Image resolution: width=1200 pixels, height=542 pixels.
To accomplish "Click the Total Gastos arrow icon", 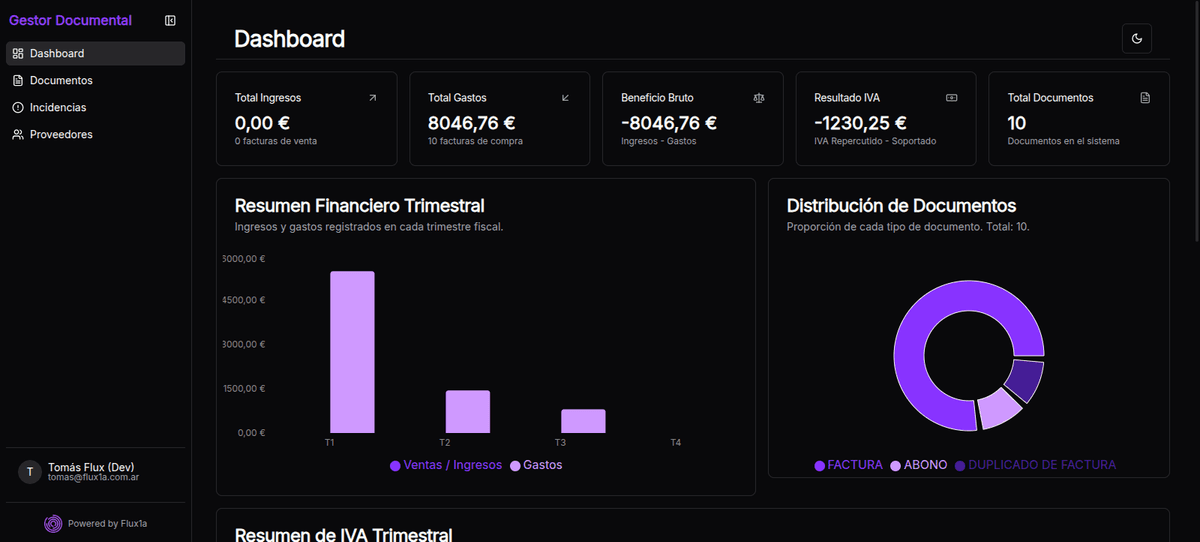I will point(566,98).
